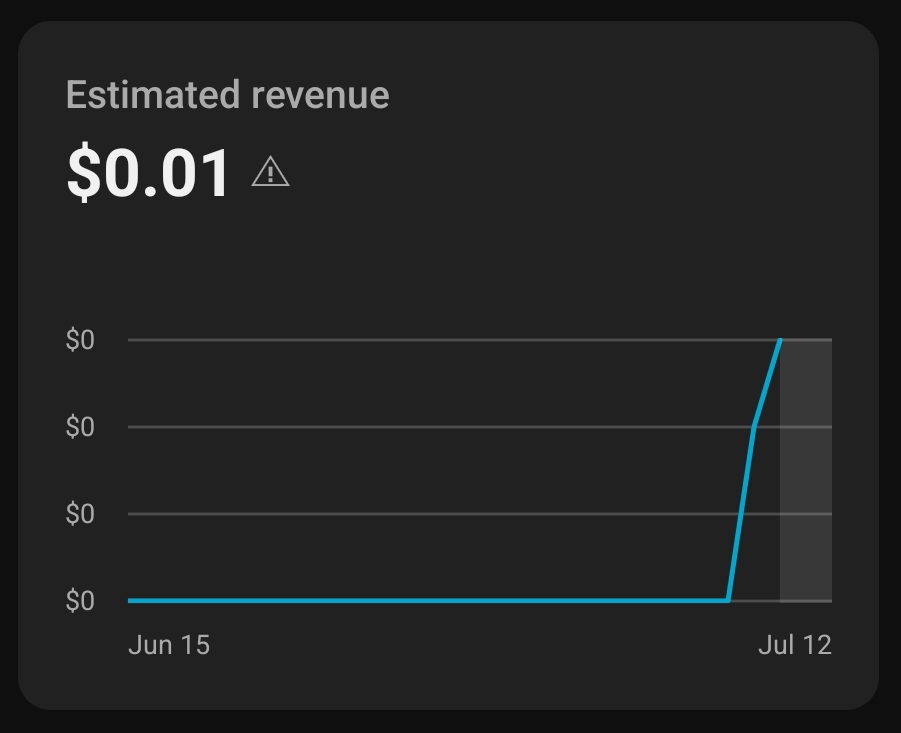Click the exclamation icon in the revenue card
The width and height of the screenshot is (901, 733).
click(268, 174)
